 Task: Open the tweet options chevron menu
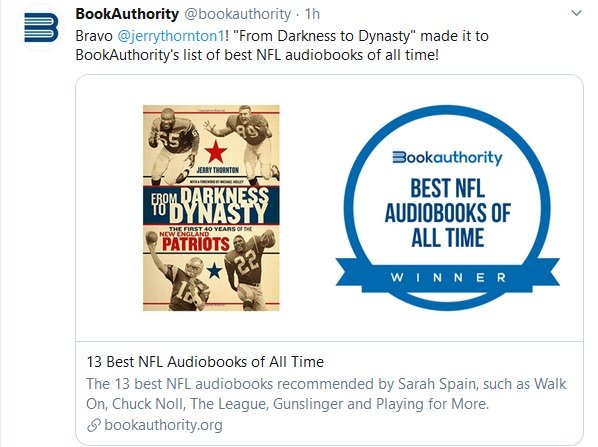pyautogui.click(x=576, y=13)
